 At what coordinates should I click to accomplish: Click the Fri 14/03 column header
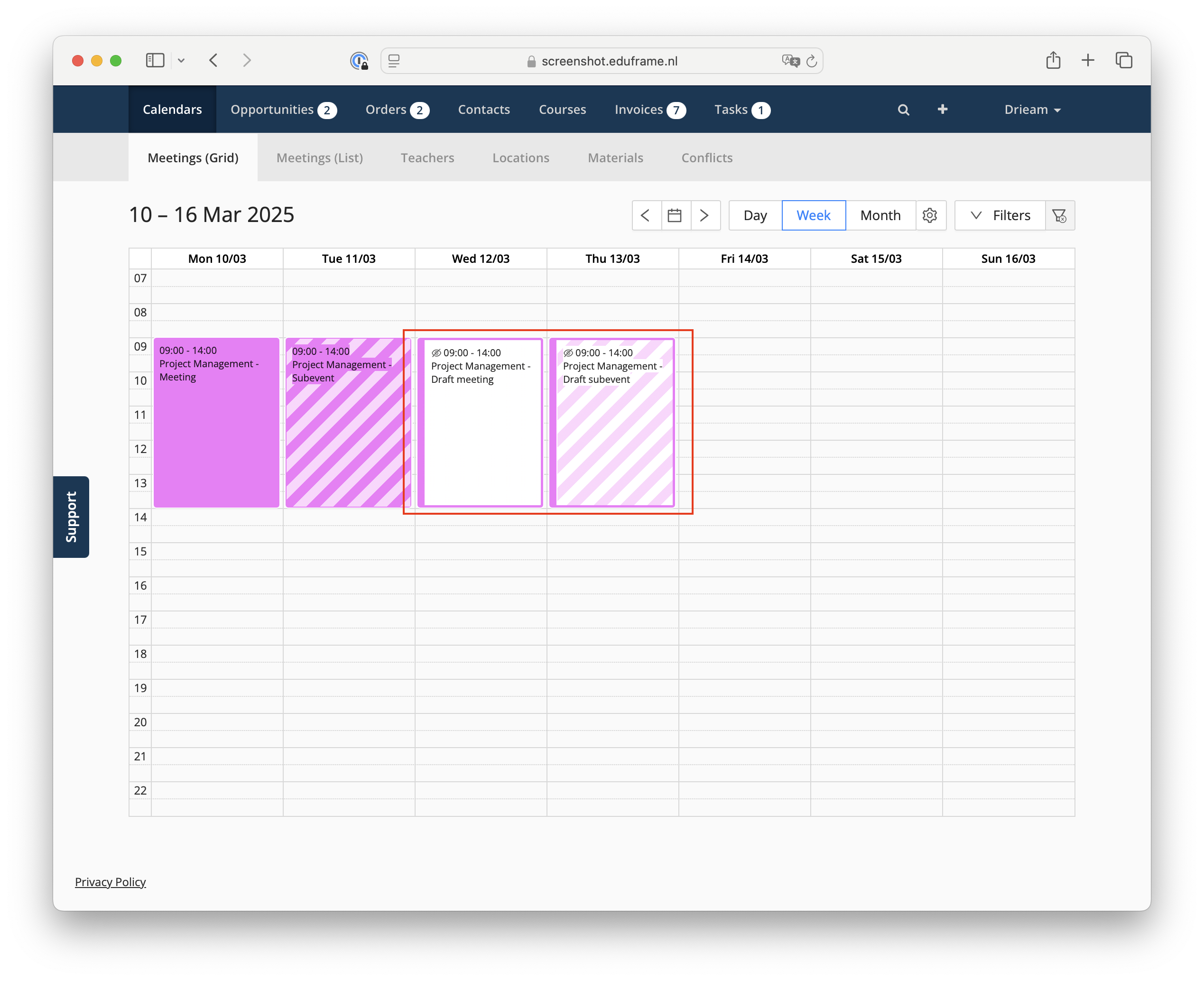744,259
